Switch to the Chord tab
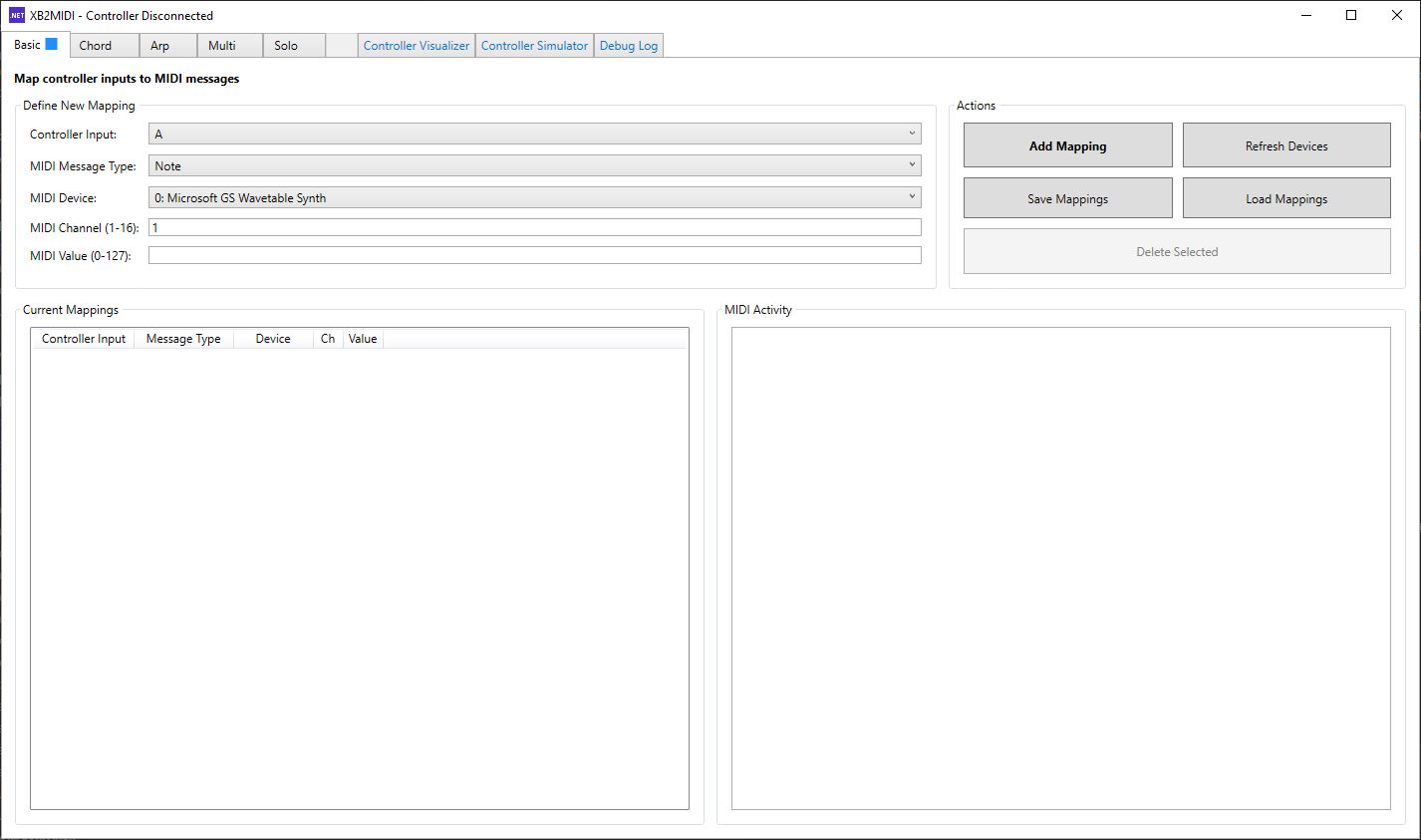 click(96, 46)
